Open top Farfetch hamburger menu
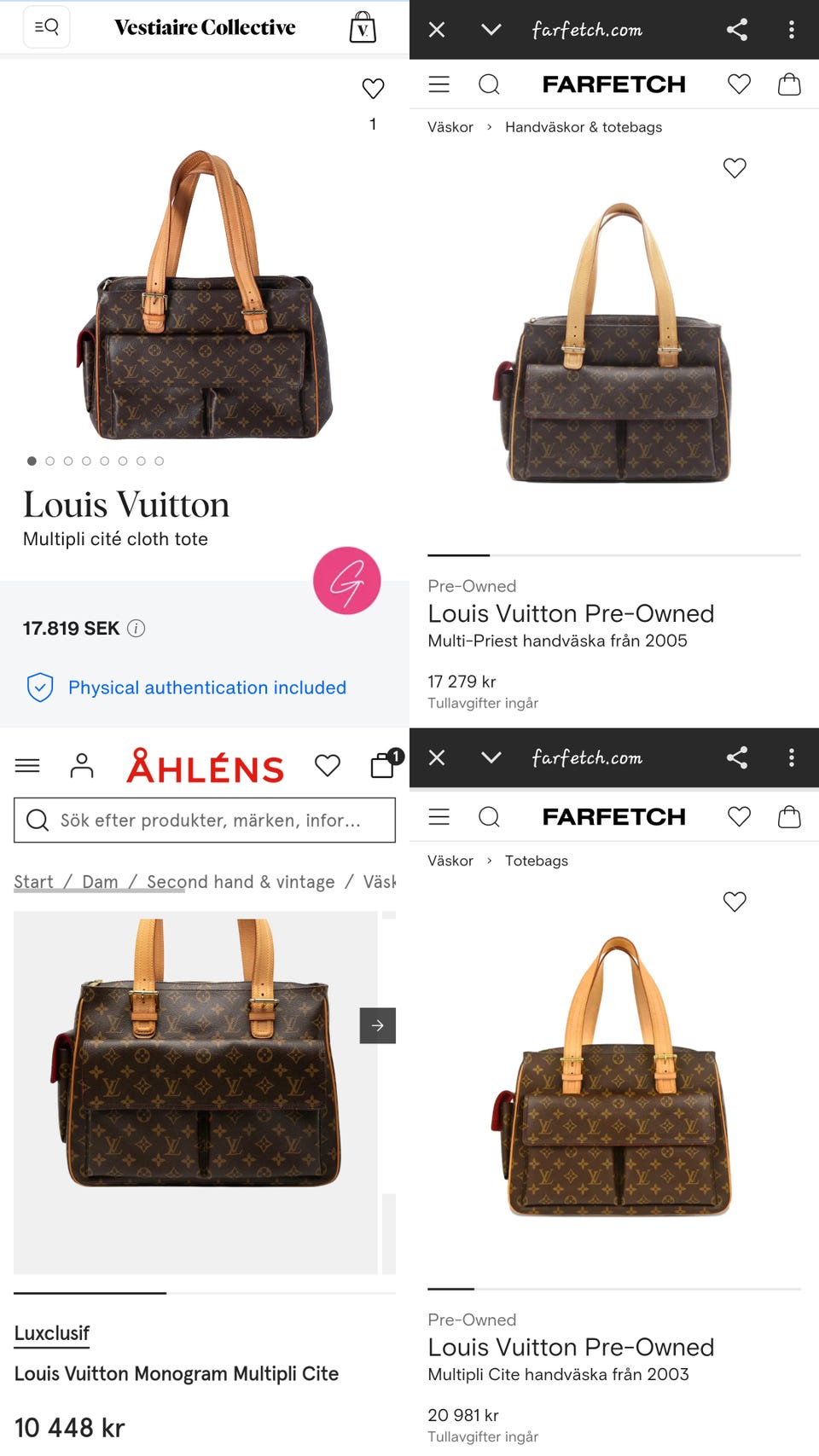The height and width of the screenshot is (1456, 819). click(439, 84)
